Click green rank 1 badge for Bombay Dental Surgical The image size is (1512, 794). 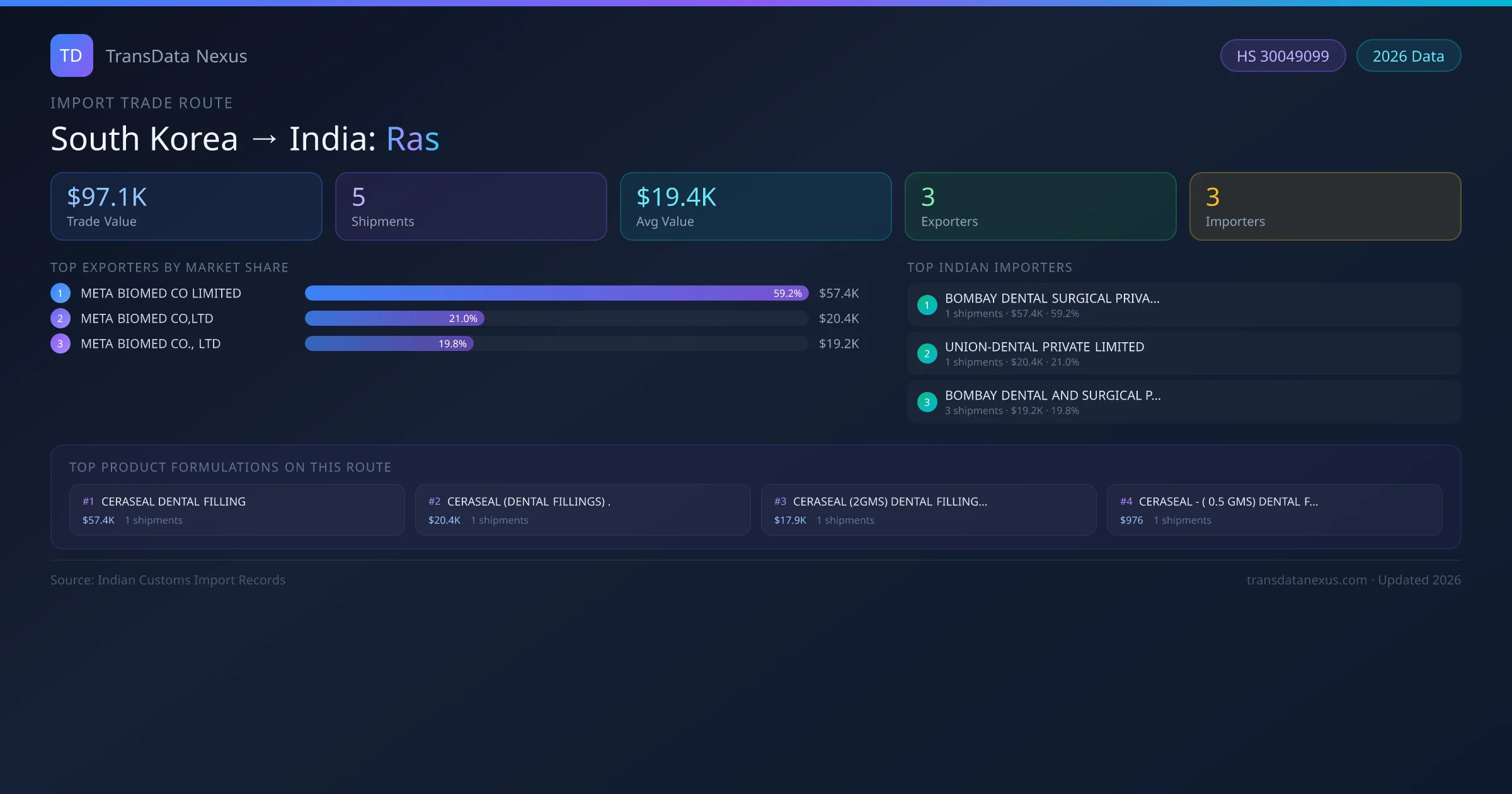(927, 305)
